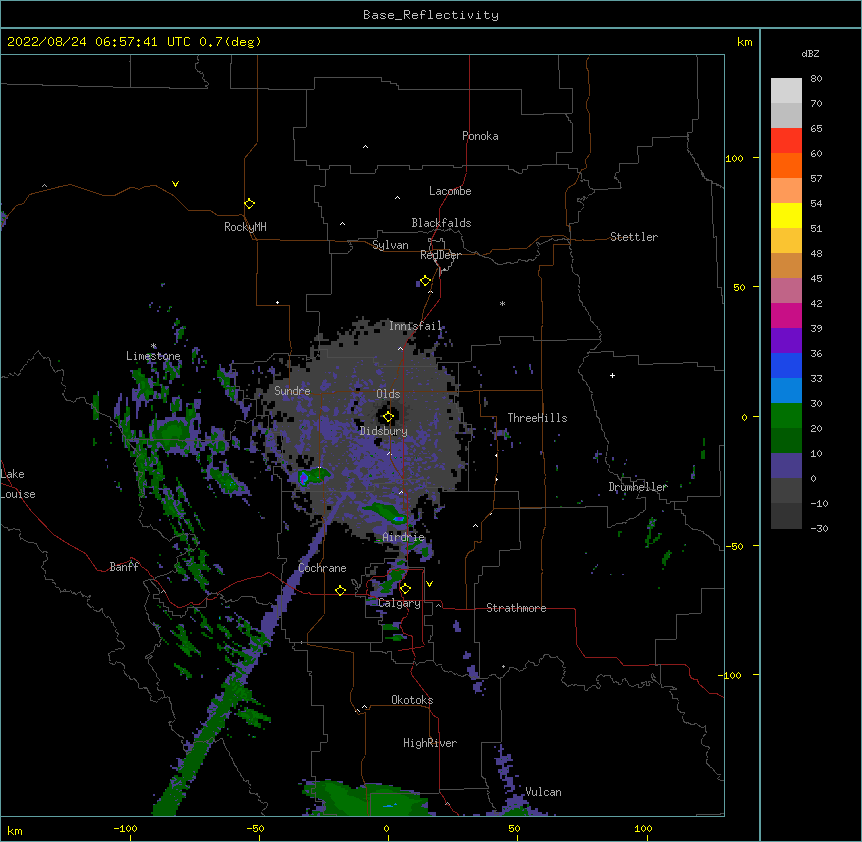Click the yellow diamond marker just above Calgary label
This screenshot has width=862, height=842.
[405, 589]
